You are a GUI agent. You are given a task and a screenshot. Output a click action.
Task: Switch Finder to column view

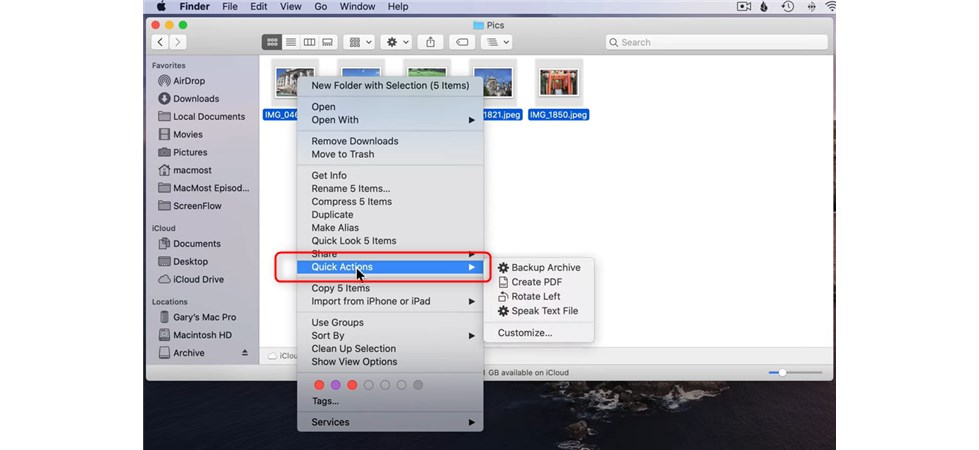click(309, 42)
